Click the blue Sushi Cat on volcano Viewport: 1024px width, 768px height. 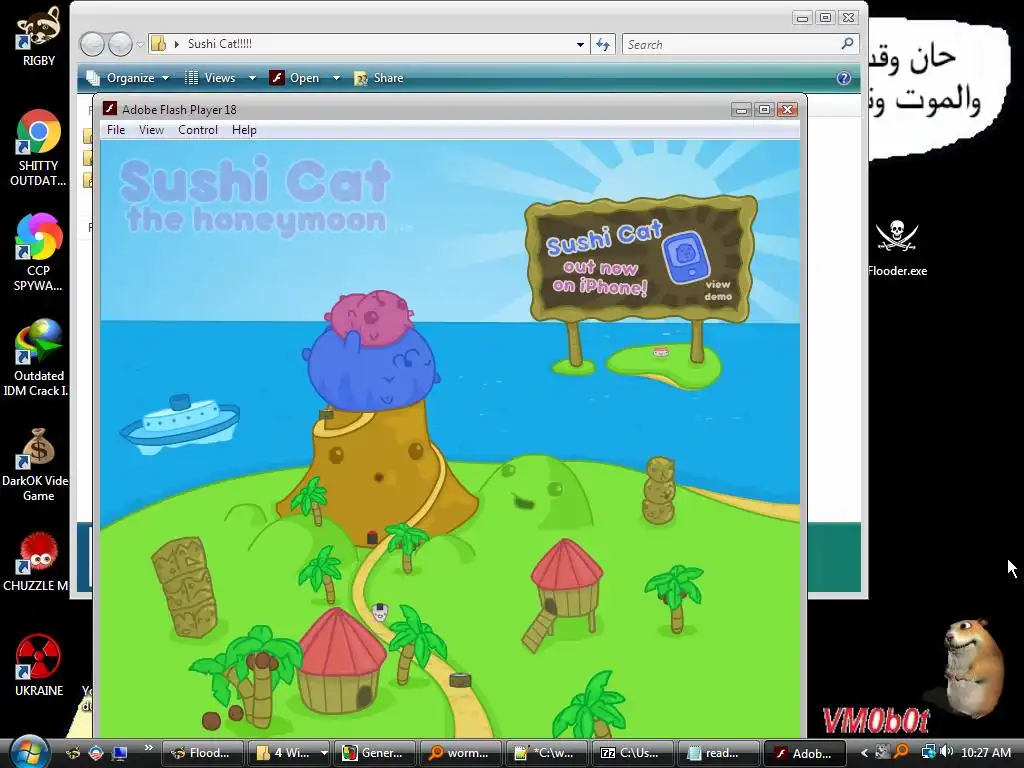click(370, 370)
